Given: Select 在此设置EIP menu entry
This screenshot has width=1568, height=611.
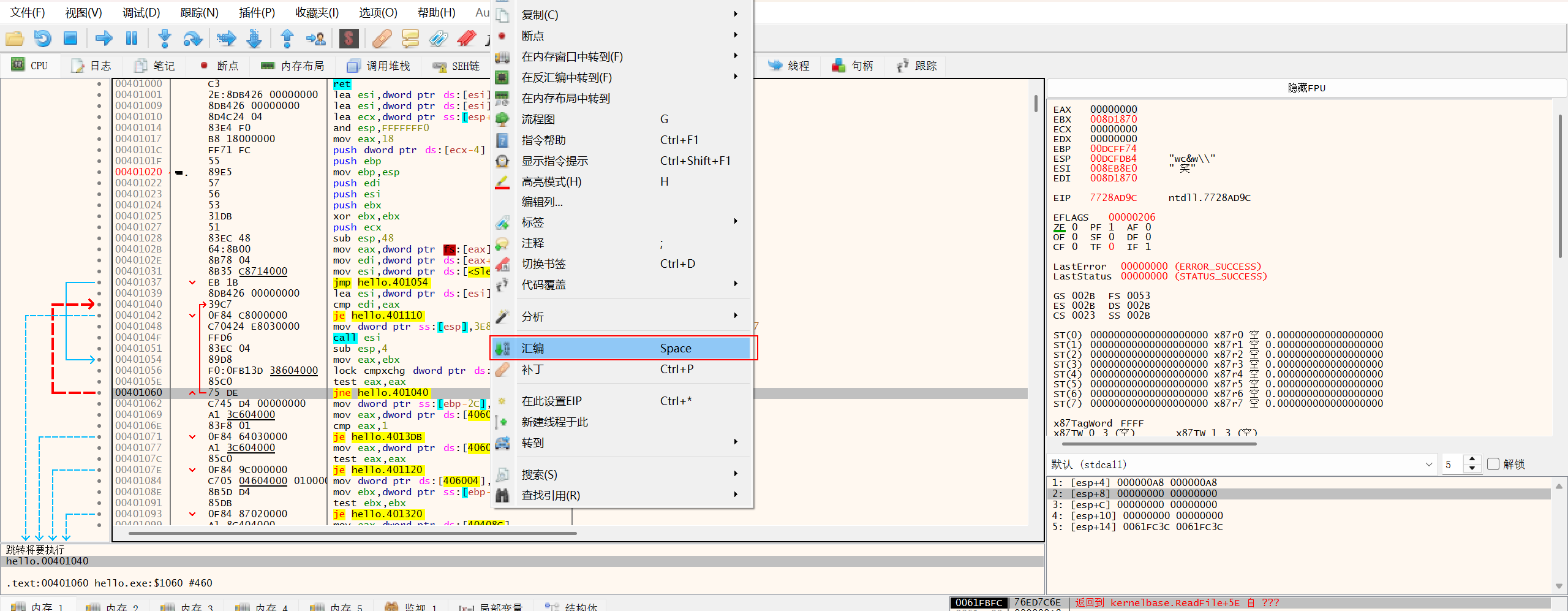Looking at the screenshot, I should click(624, 401).
